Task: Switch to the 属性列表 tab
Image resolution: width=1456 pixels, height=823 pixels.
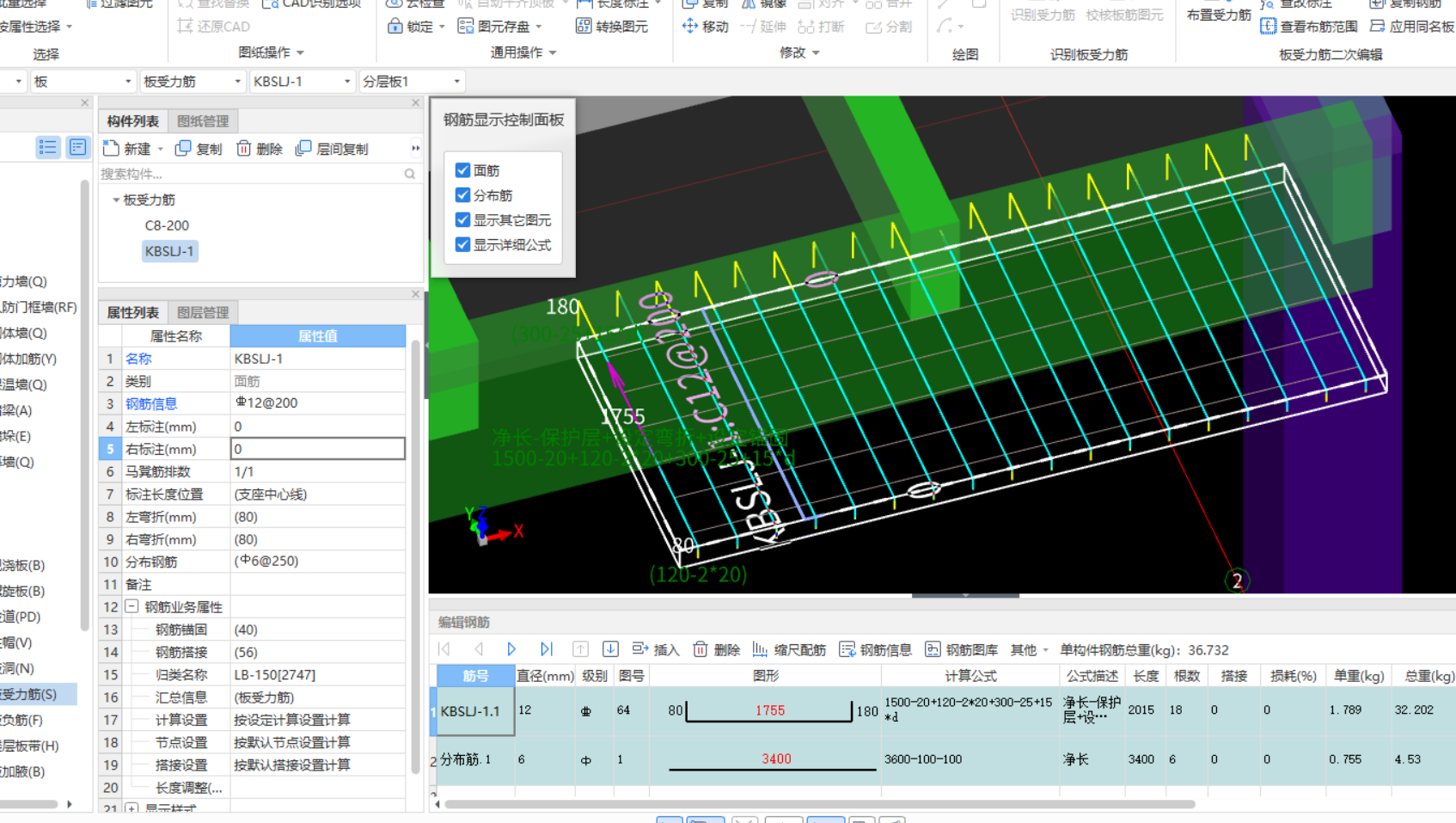Action: (132, 312)
